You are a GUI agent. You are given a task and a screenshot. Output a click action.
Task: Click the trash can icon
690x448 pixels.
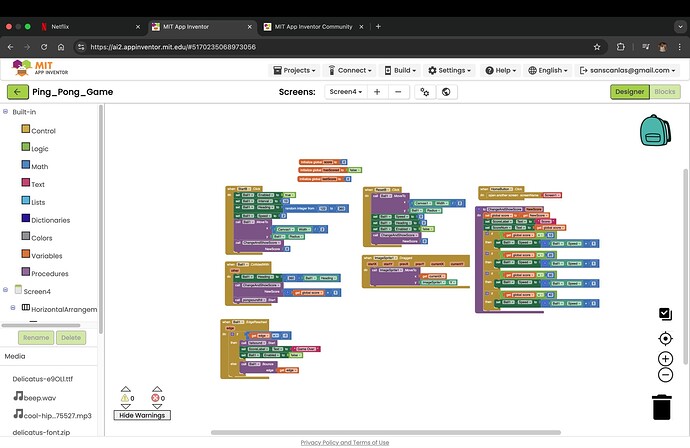661,406
